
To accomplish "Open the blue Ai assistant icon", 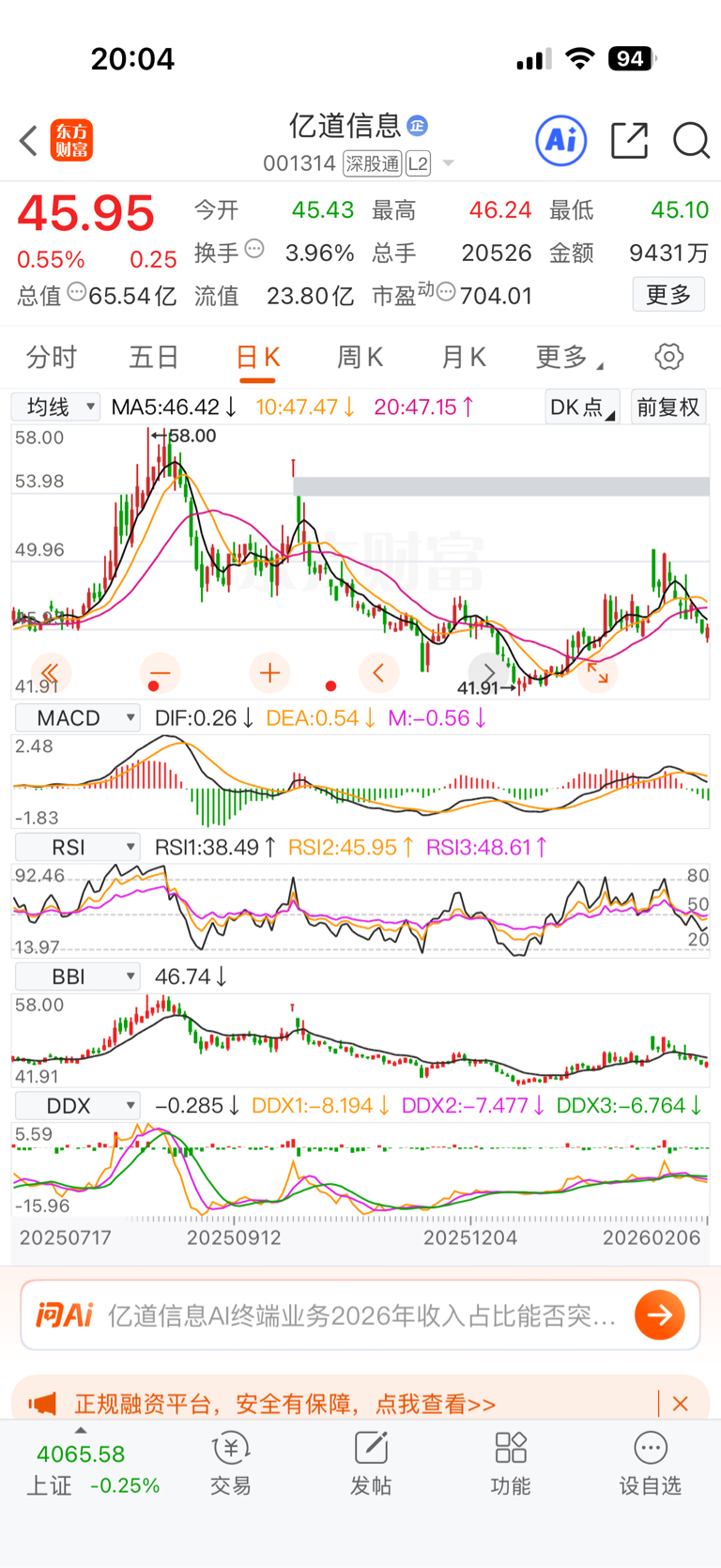I will click(x=561, y=141).
